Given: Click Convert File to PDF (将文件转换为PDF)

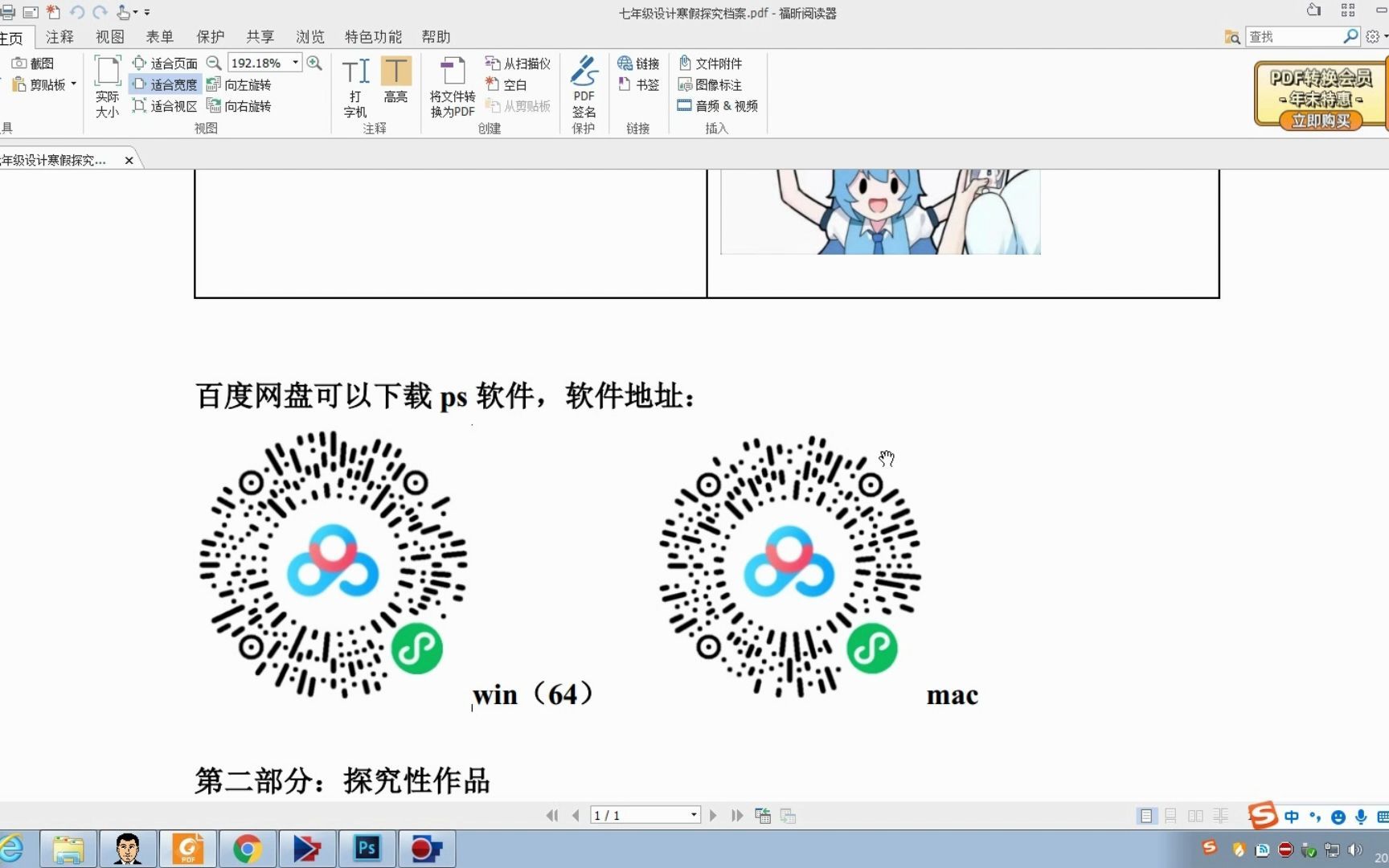Looking at the screenshot, I should click(x=453, y=87).
